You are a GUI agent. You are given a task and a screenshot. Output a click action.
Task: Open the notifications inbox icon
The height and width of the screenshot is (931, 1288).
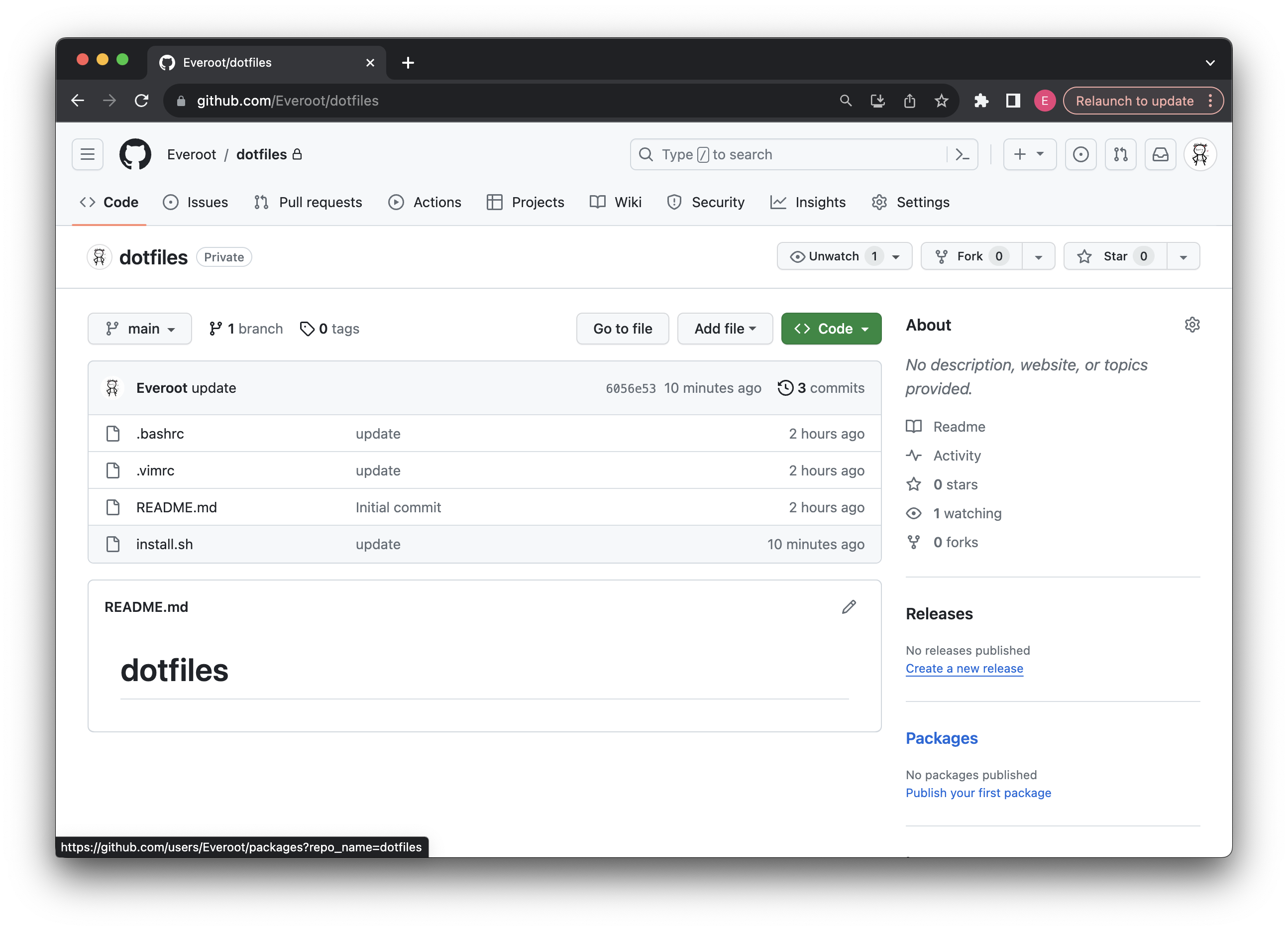[1160, 154]
